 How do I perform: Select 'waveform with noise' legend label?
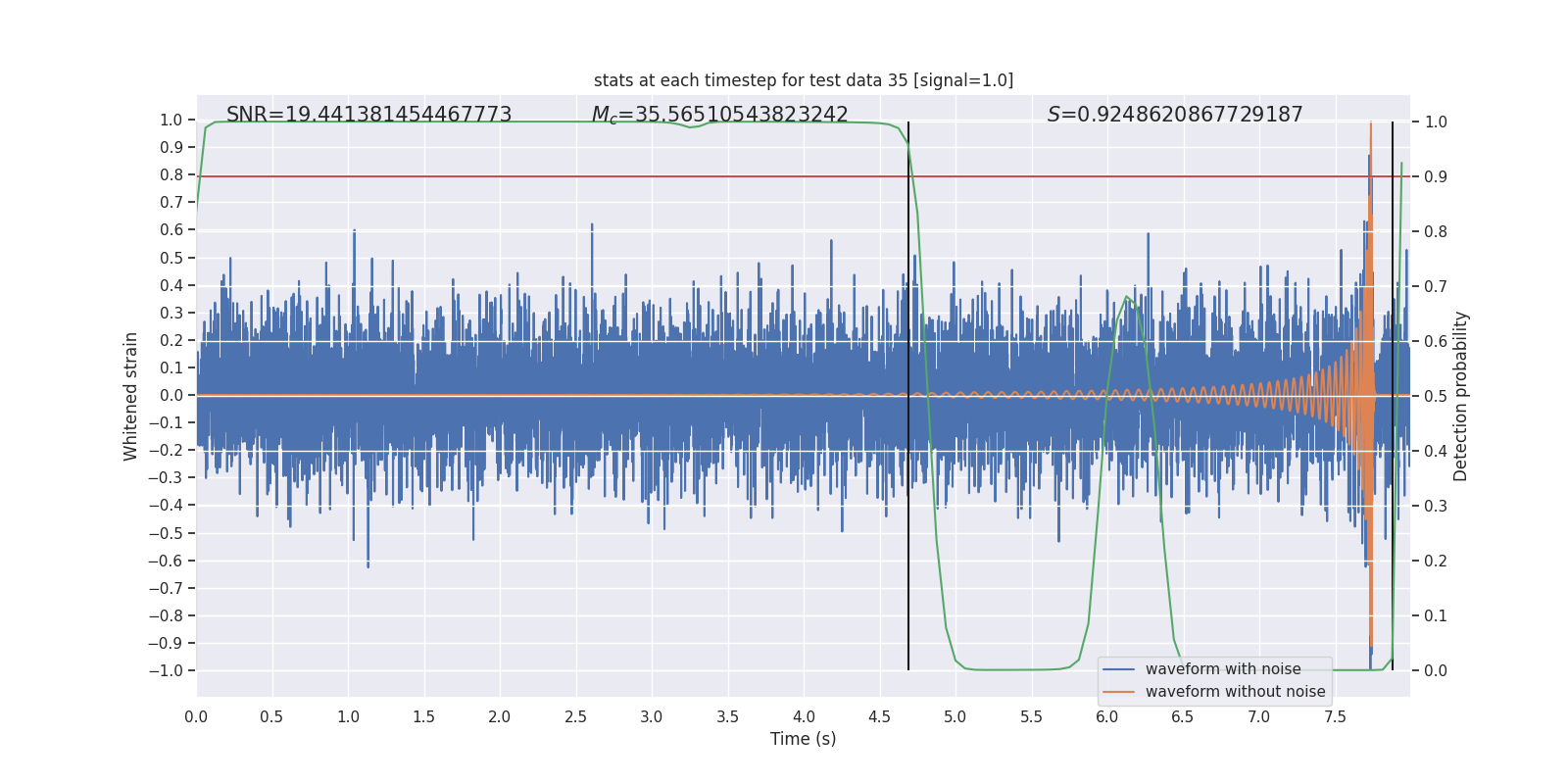click(1223, 669)
